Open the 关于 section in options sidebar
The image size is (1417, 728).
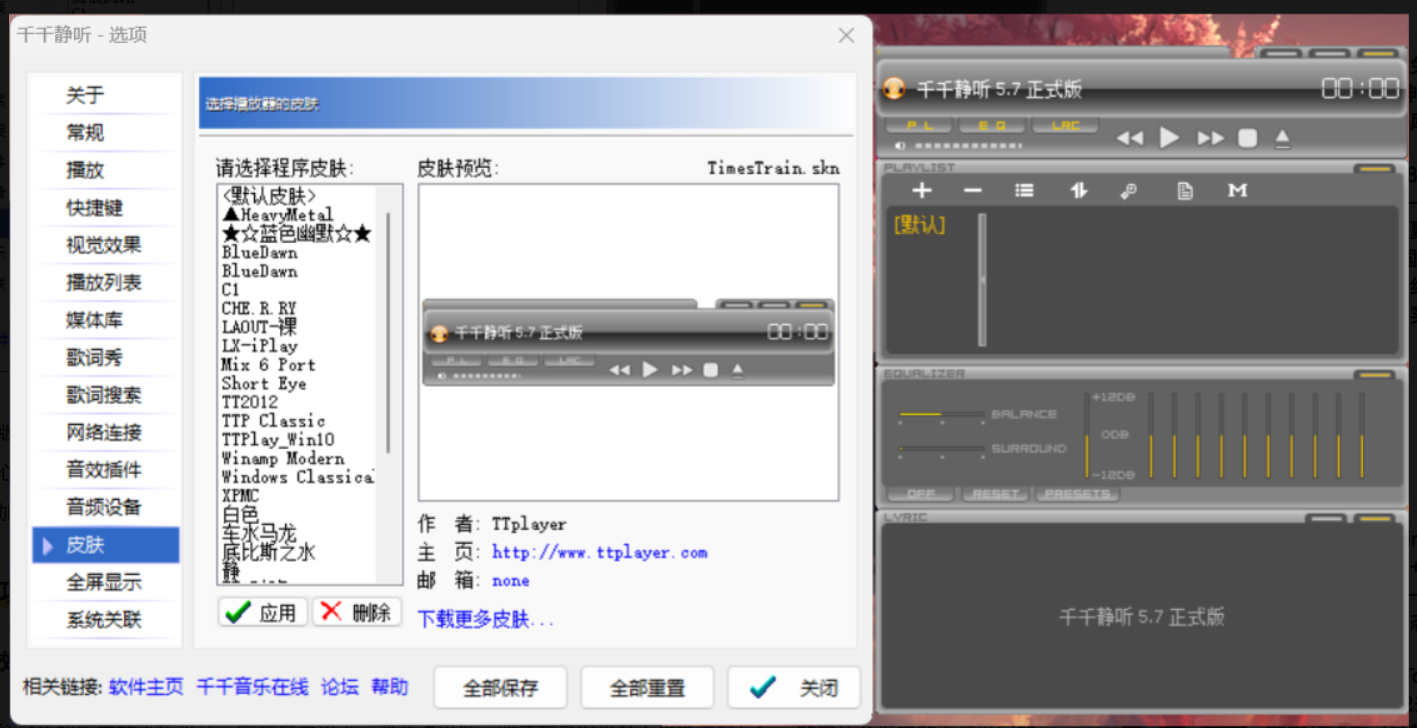(x=106, y=95)
